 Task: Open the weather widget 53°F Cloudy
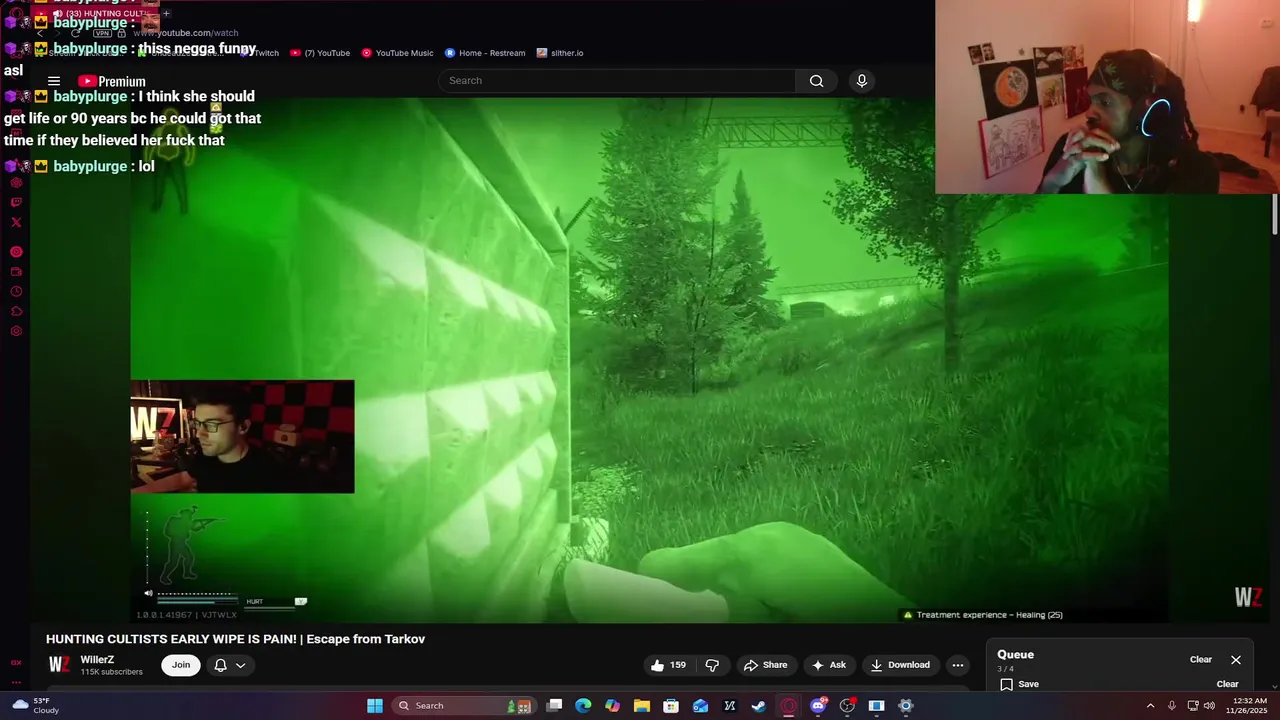click(33, 706)
